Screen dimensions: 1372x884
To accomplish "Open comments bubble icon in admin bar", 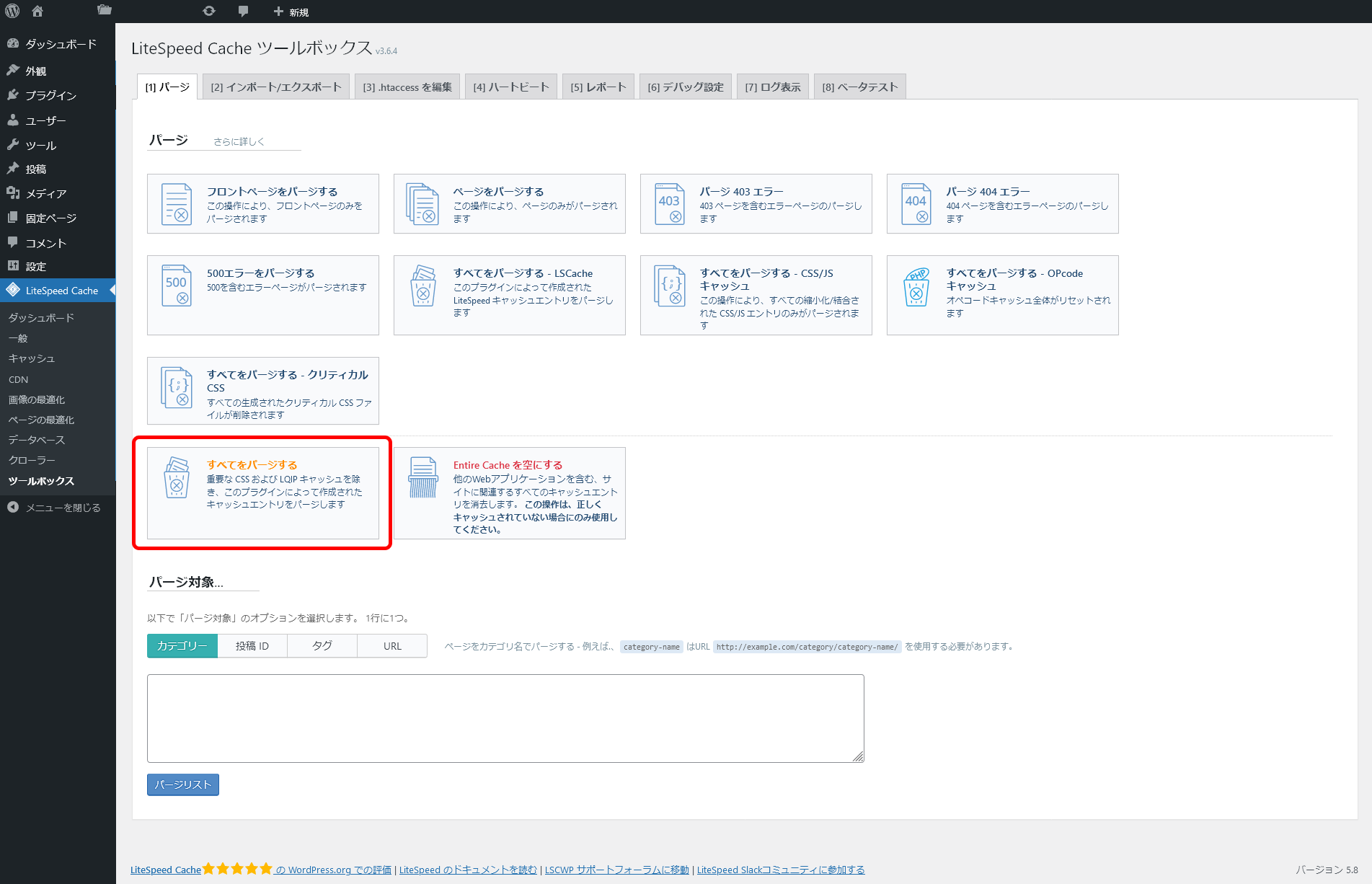I will coord(243,11).
